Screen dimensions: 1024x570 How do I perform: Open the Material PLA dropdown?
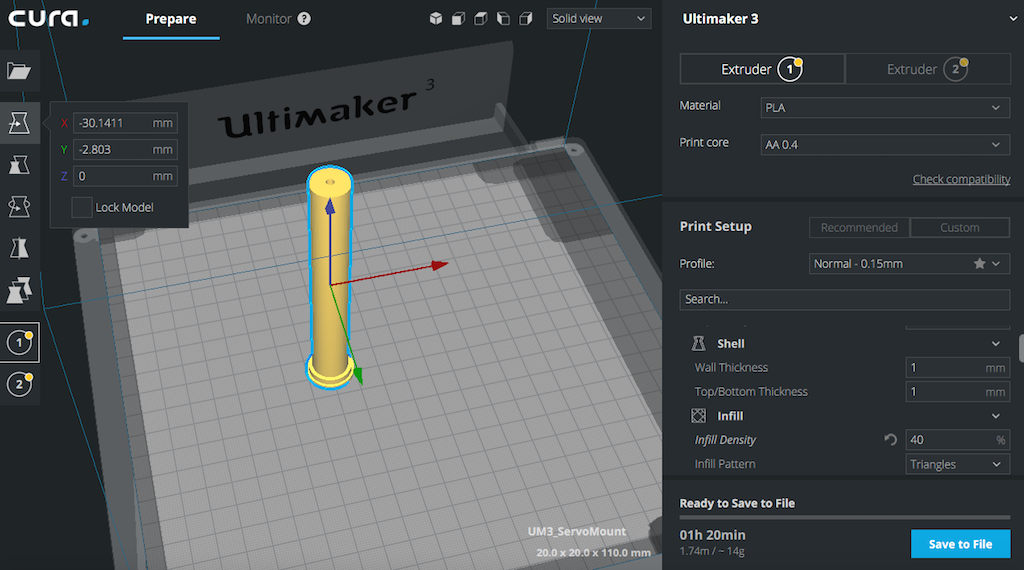(x=885, y=108)
